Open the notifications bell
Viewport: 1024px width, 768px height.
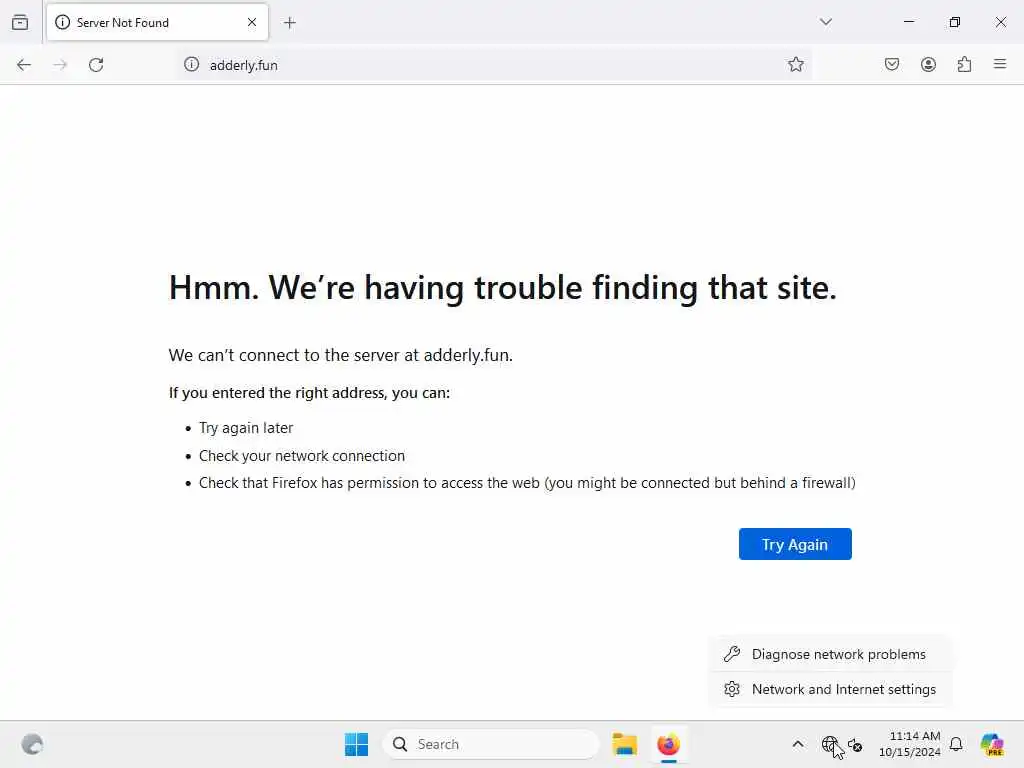956,744
